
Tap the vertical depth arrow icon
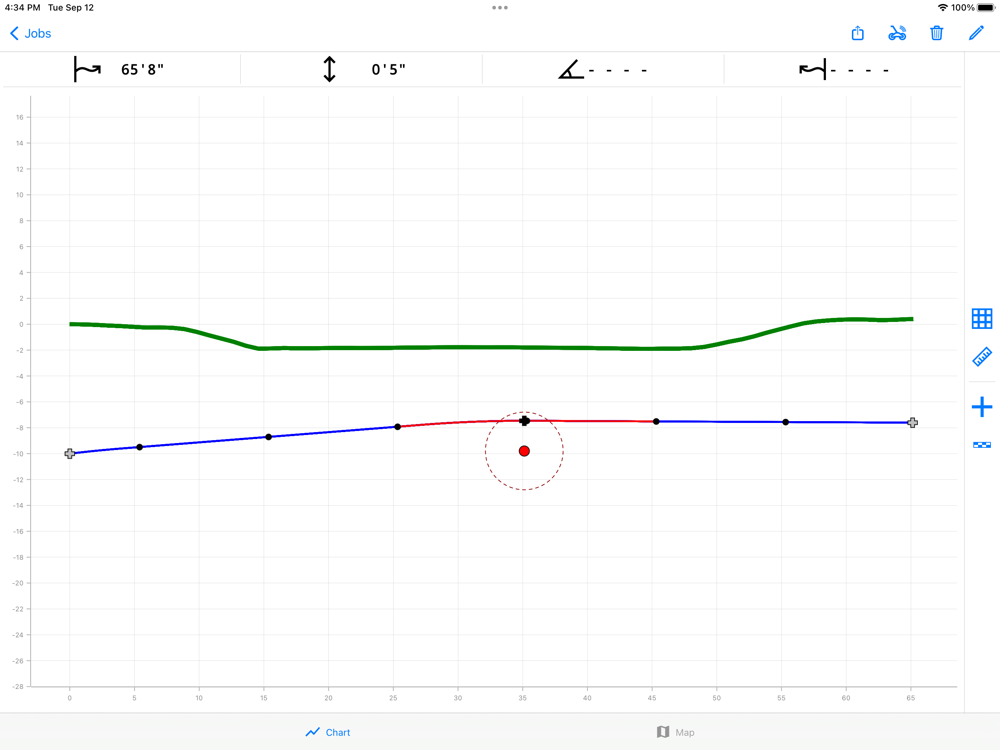pos(329,69)
